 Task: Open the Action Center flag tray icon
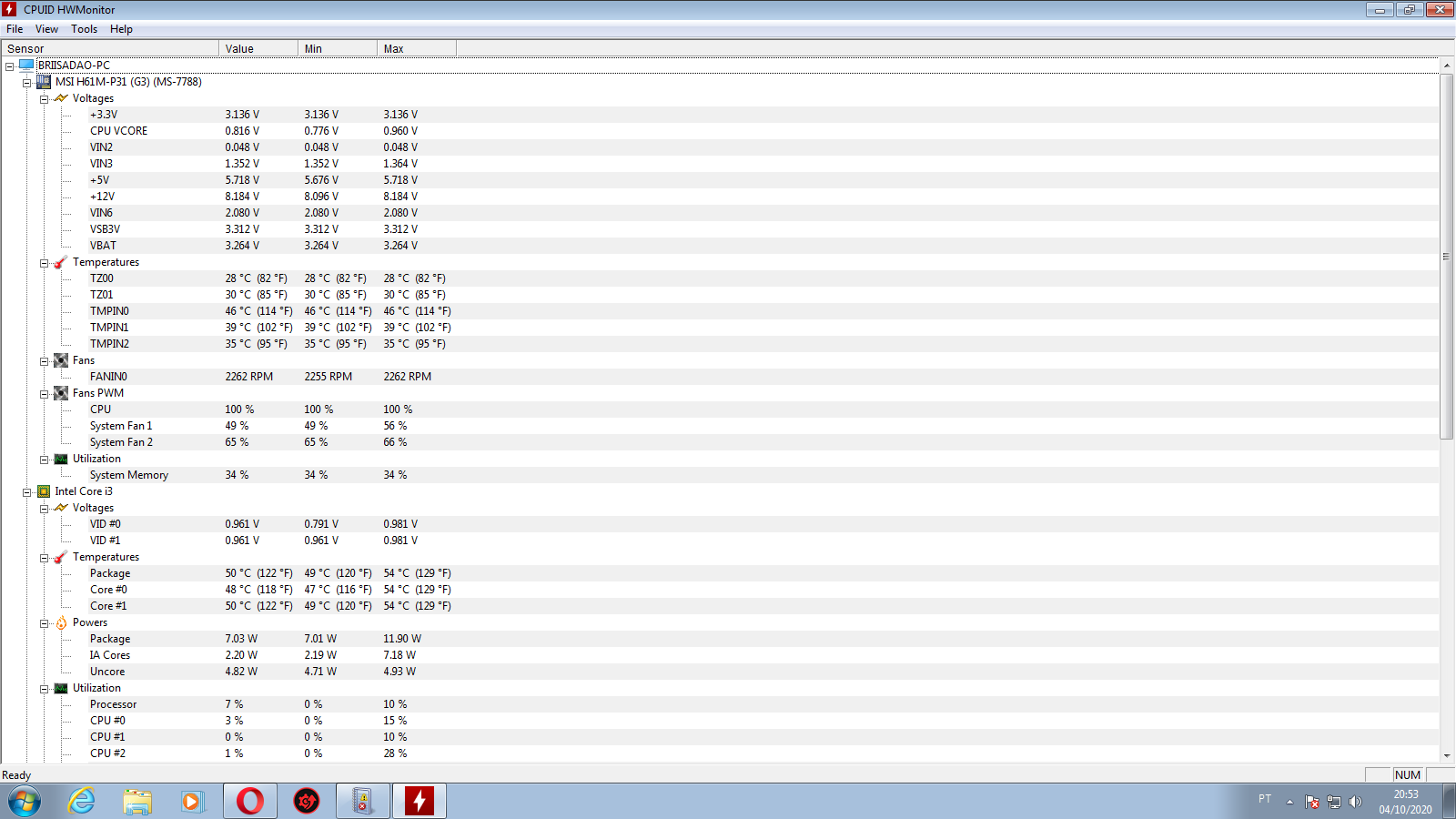pyautogui.click(x=1311, y=802)
